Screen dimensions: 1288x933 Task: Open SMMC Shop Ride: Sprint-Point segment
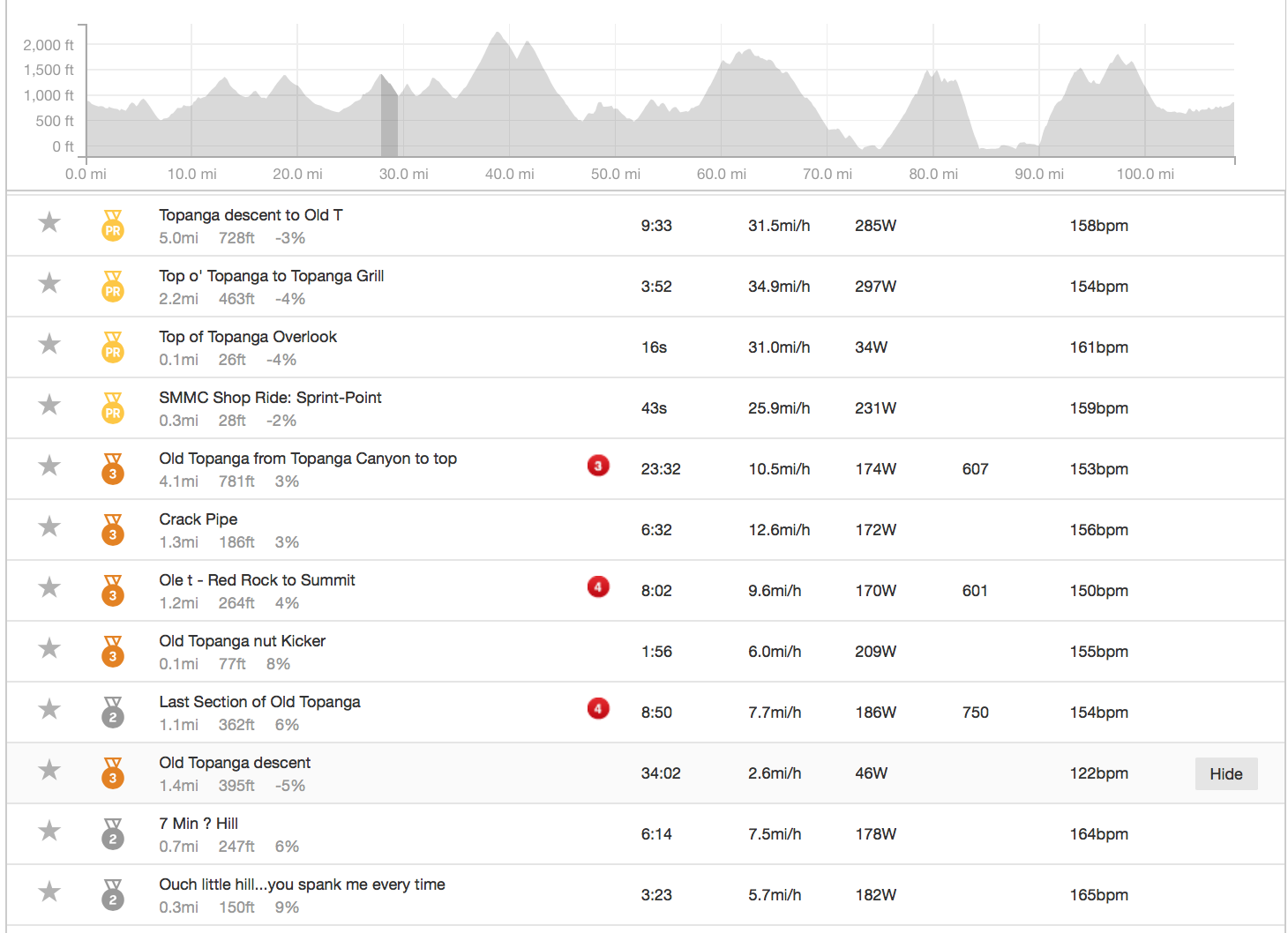[x=270, y=398]
